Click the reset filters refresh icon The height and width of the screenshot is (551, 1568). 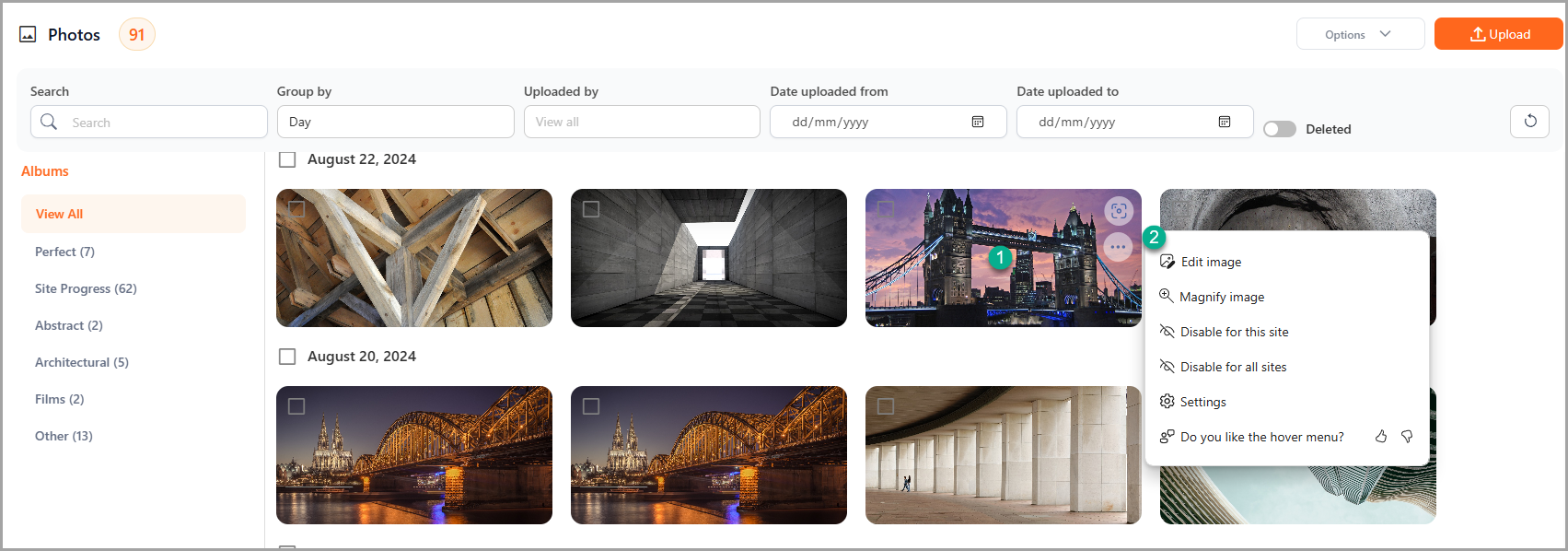click(1530, 122)
